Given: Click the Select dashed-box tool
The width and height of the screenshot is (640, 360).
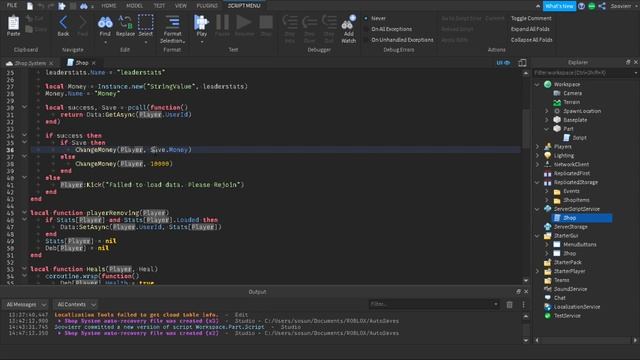Looking at the screenshot, I should click(145, 23).
